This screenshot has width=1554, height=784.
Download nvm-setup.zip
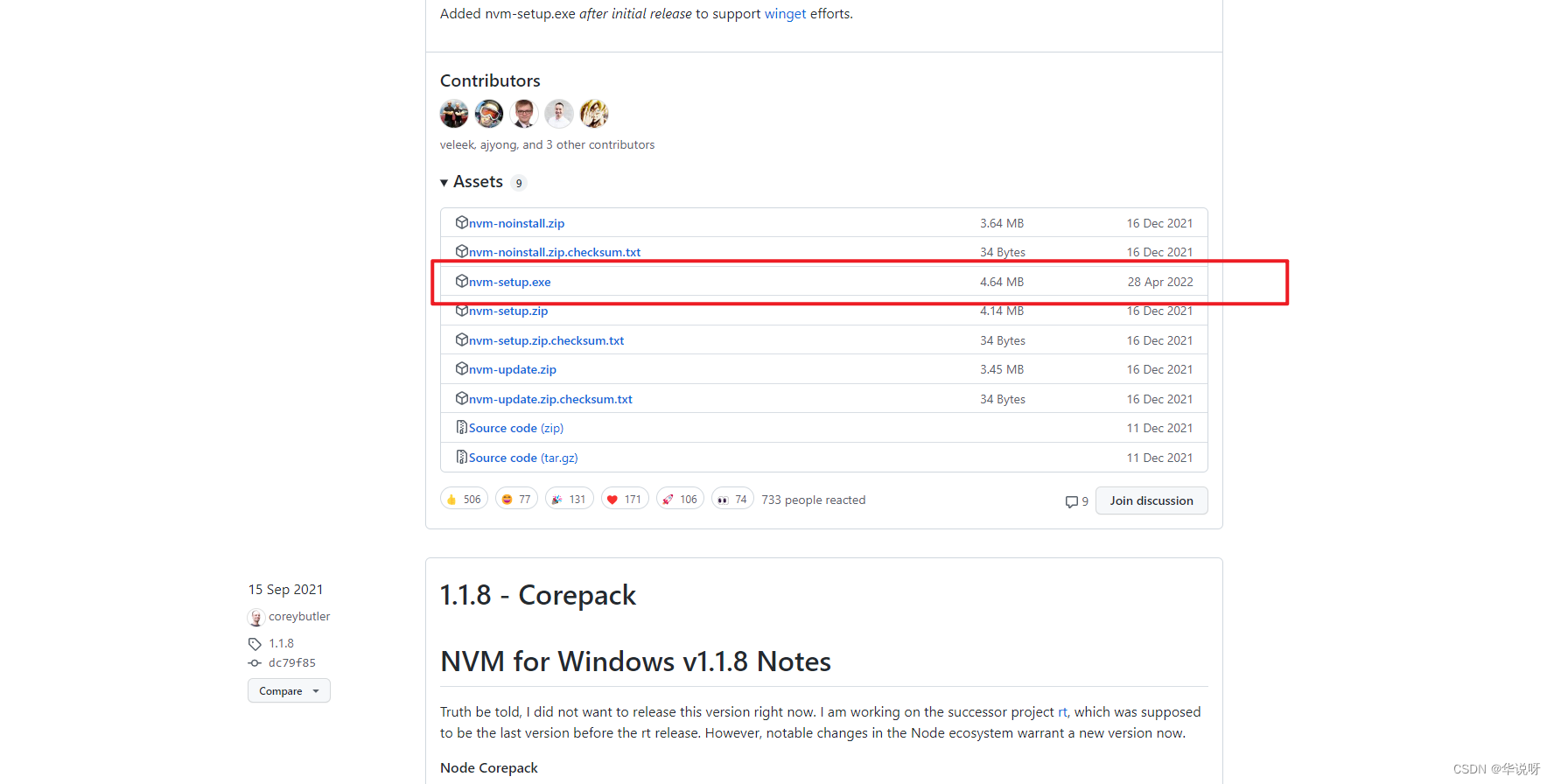pyautogui.click(x=508, y=311)
